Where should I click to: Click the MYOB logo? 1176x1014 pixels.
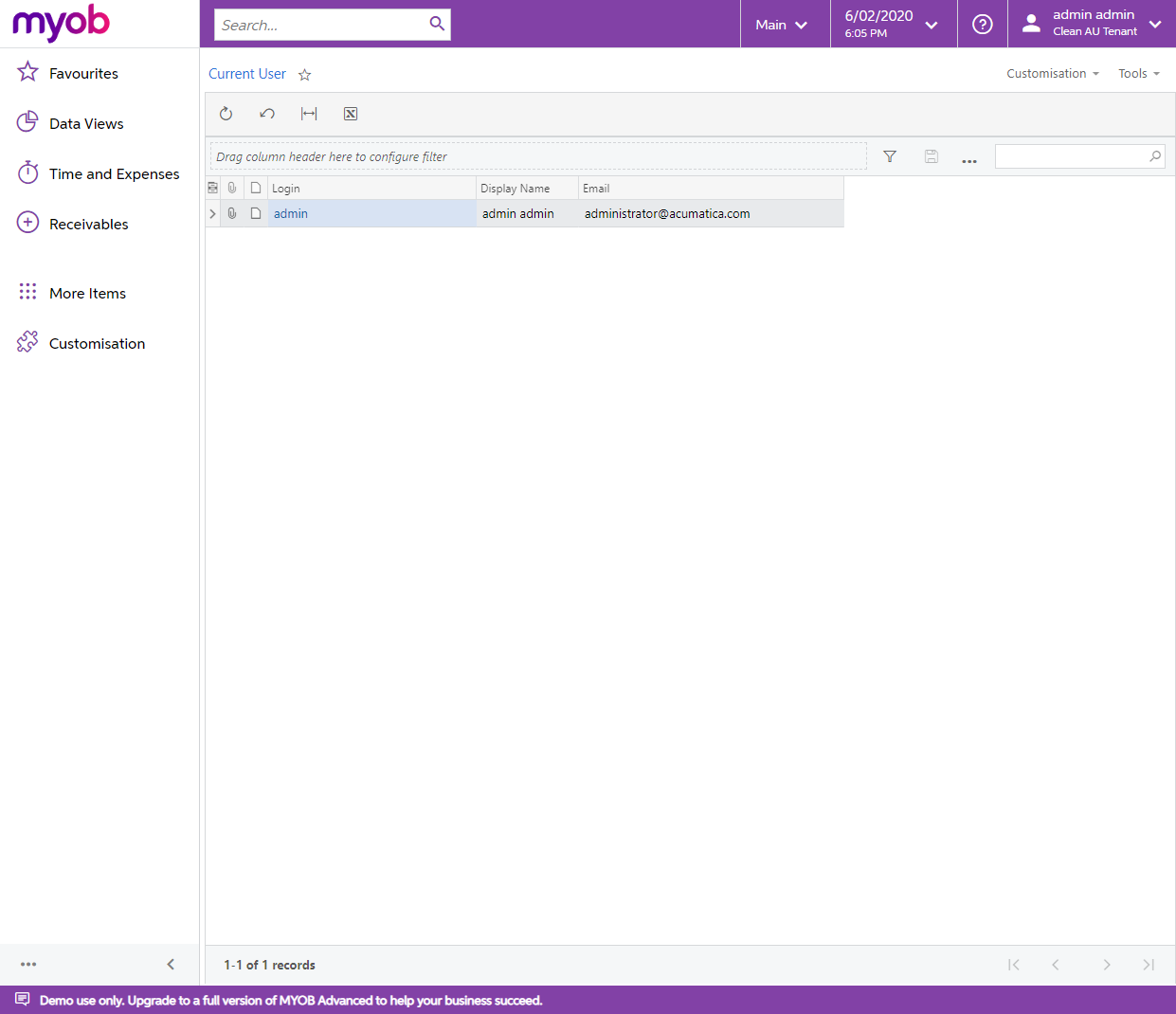(61, 23)
